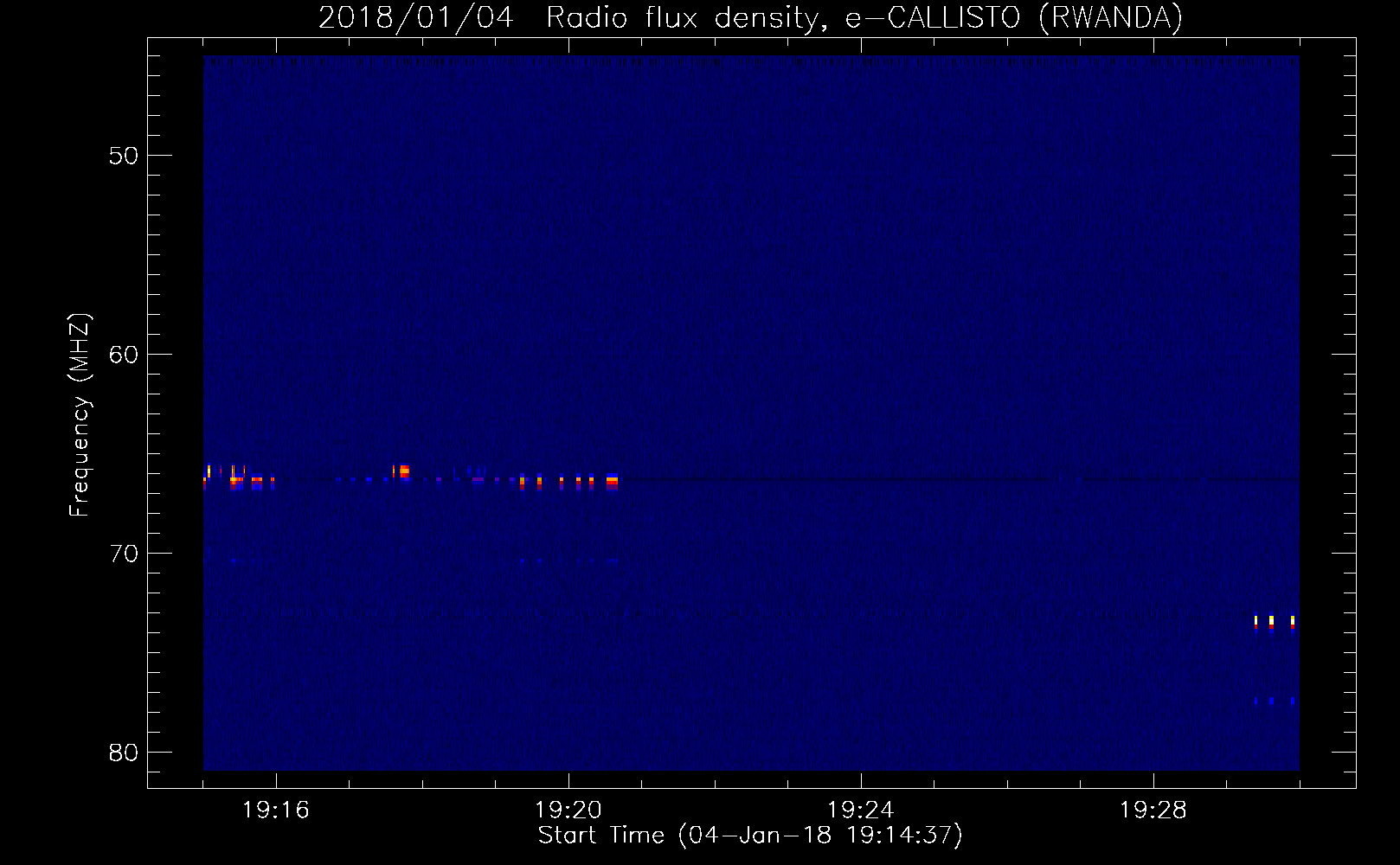
Task: Click the 19:16 time tick label
Action: (x=276, y=811)
